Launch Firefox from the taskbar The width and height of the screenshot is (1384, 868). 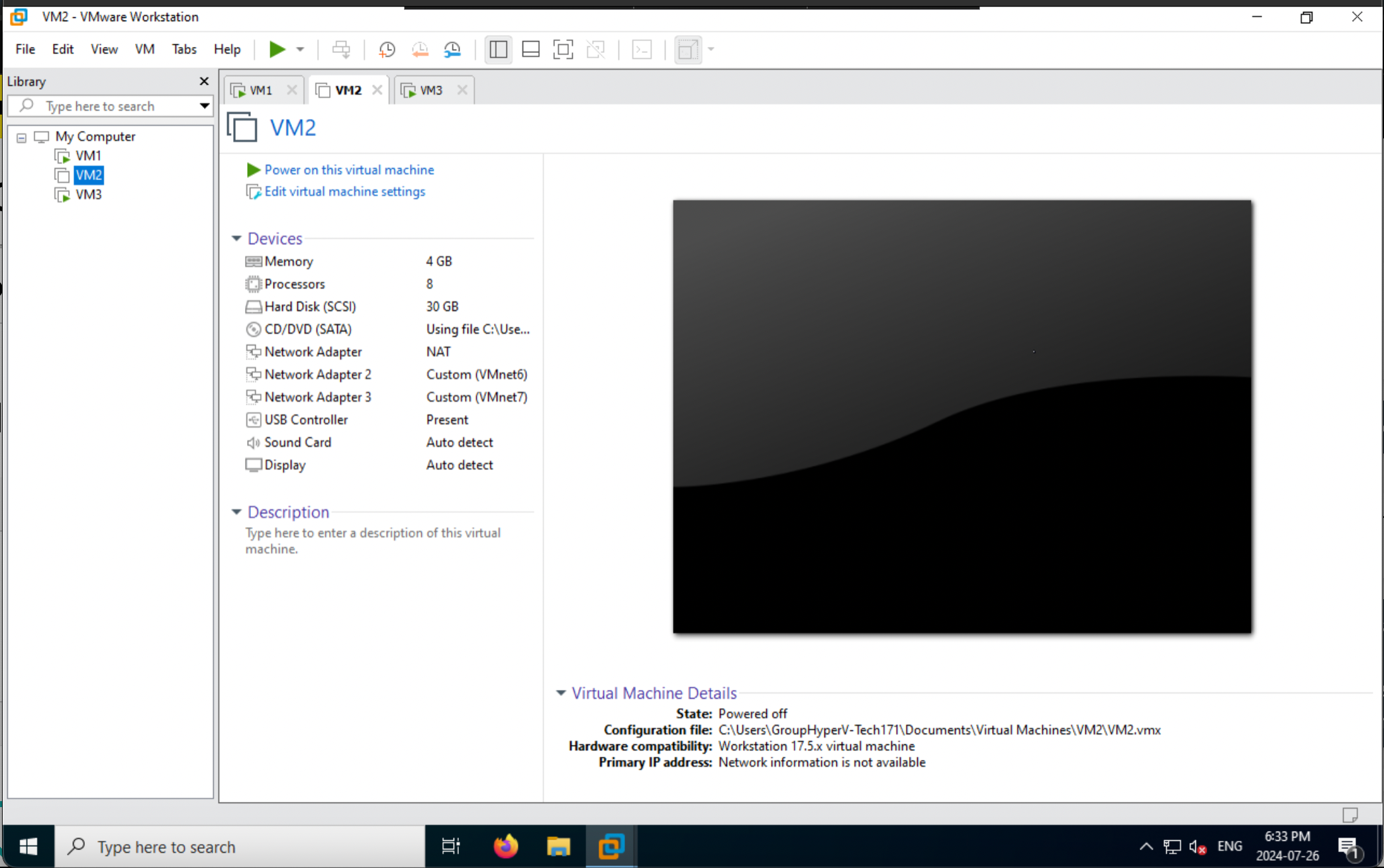505,846
